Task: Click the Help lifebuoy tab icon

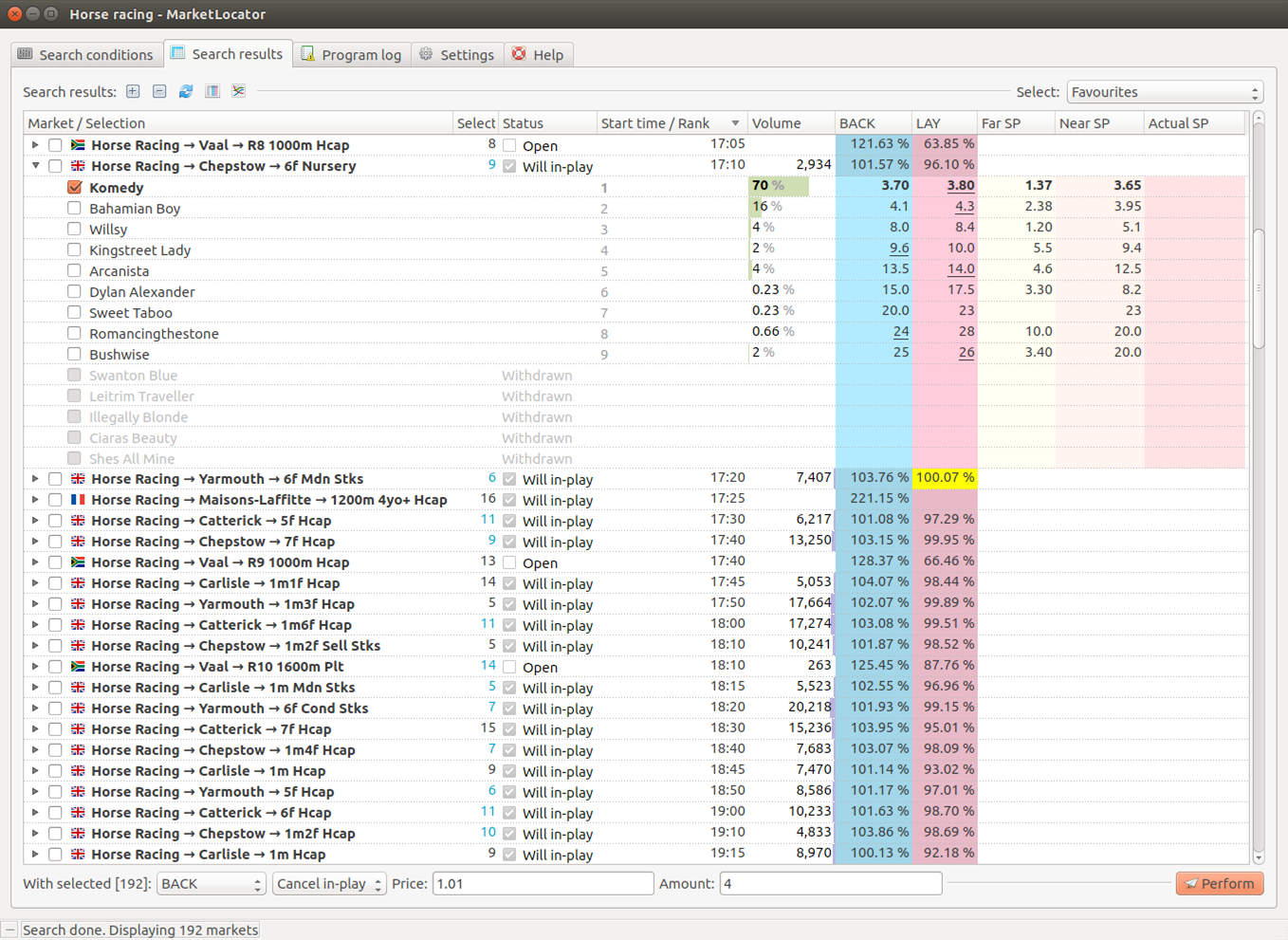Action: tap(519, 54)
